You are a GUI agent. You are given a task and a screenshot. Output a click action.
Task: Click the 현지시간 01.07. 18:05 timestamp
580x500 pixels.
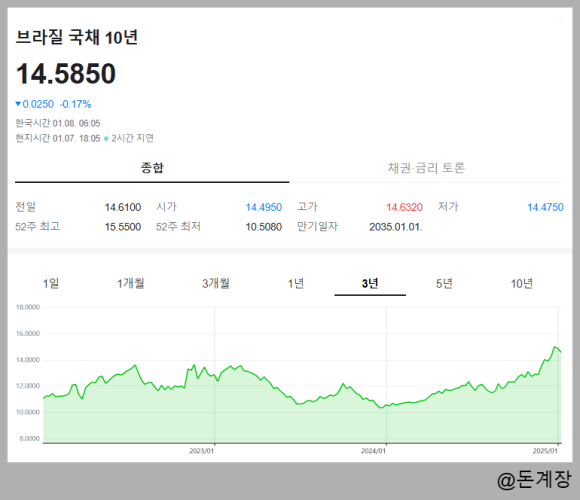click(x=58, y=138)
